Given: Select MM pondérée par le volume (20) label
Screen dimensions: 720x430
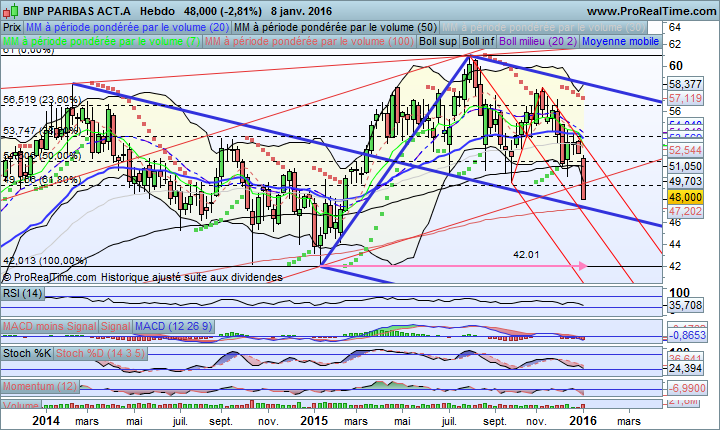Looking at the screenshot, I should [128, 28].
